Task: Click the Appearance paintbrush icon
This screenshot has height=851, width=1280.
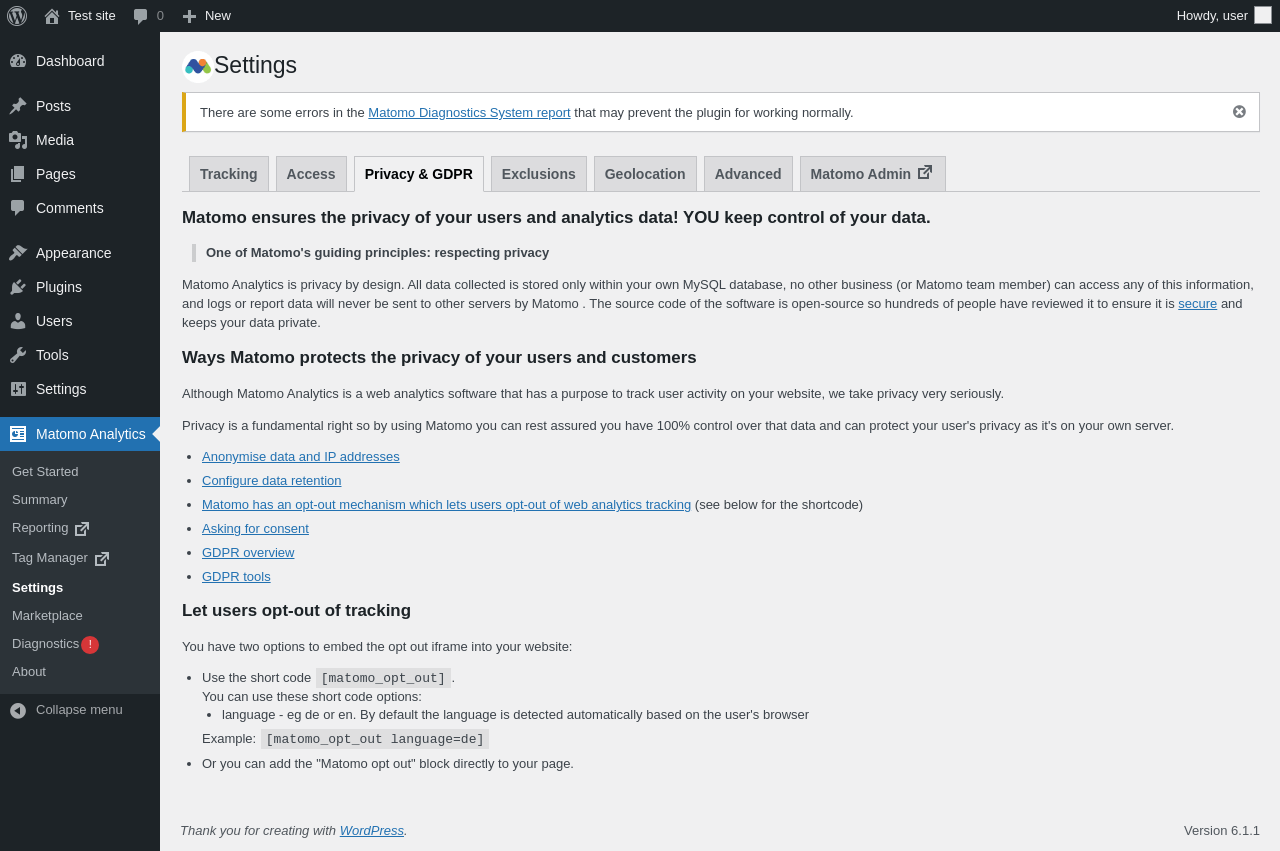Action: point(18,253)
